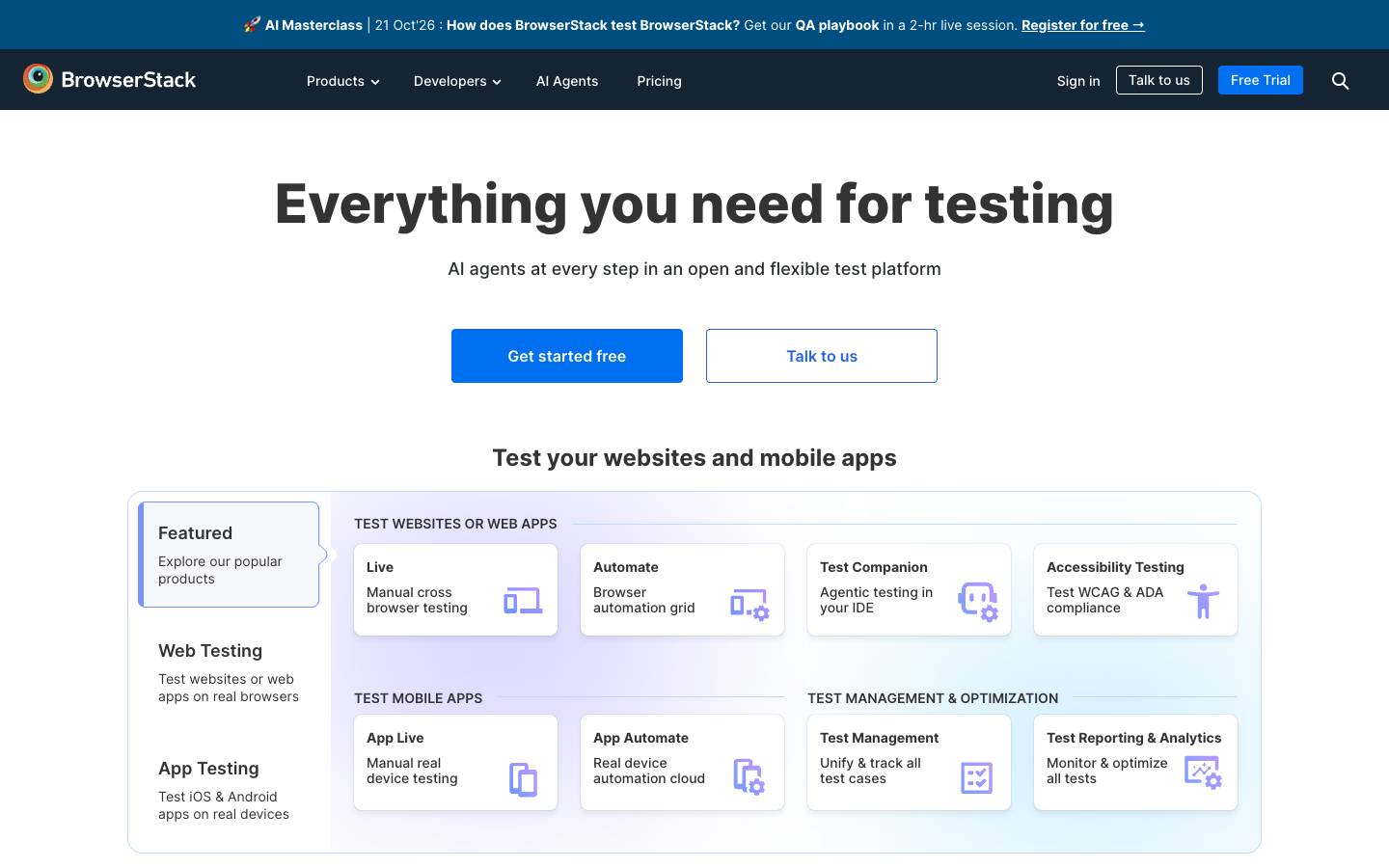
Task: Click the 'AI Masterclass' banner text
Action: [x=313, y=25]
